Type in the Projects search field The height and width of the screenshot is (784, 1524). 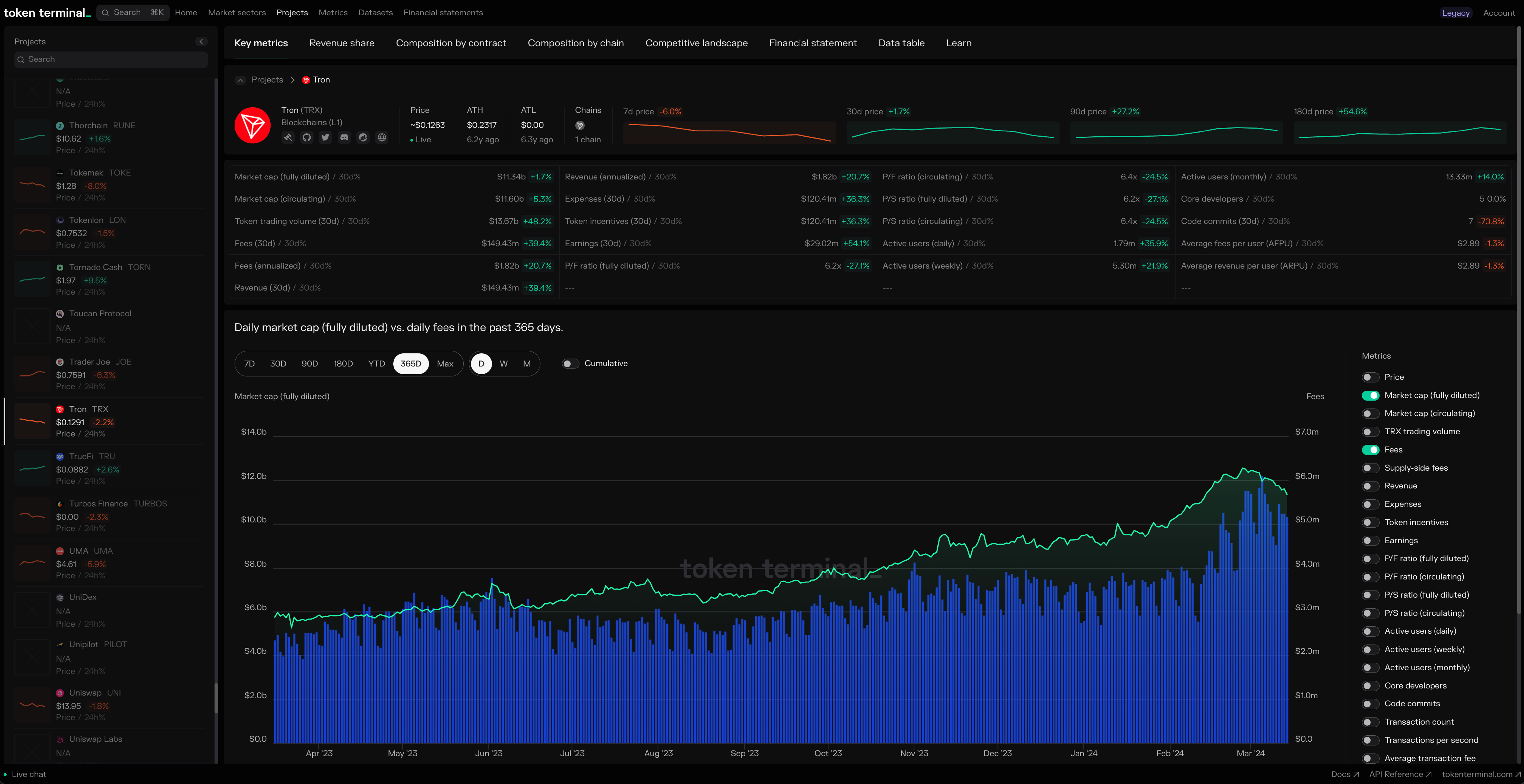111,59
